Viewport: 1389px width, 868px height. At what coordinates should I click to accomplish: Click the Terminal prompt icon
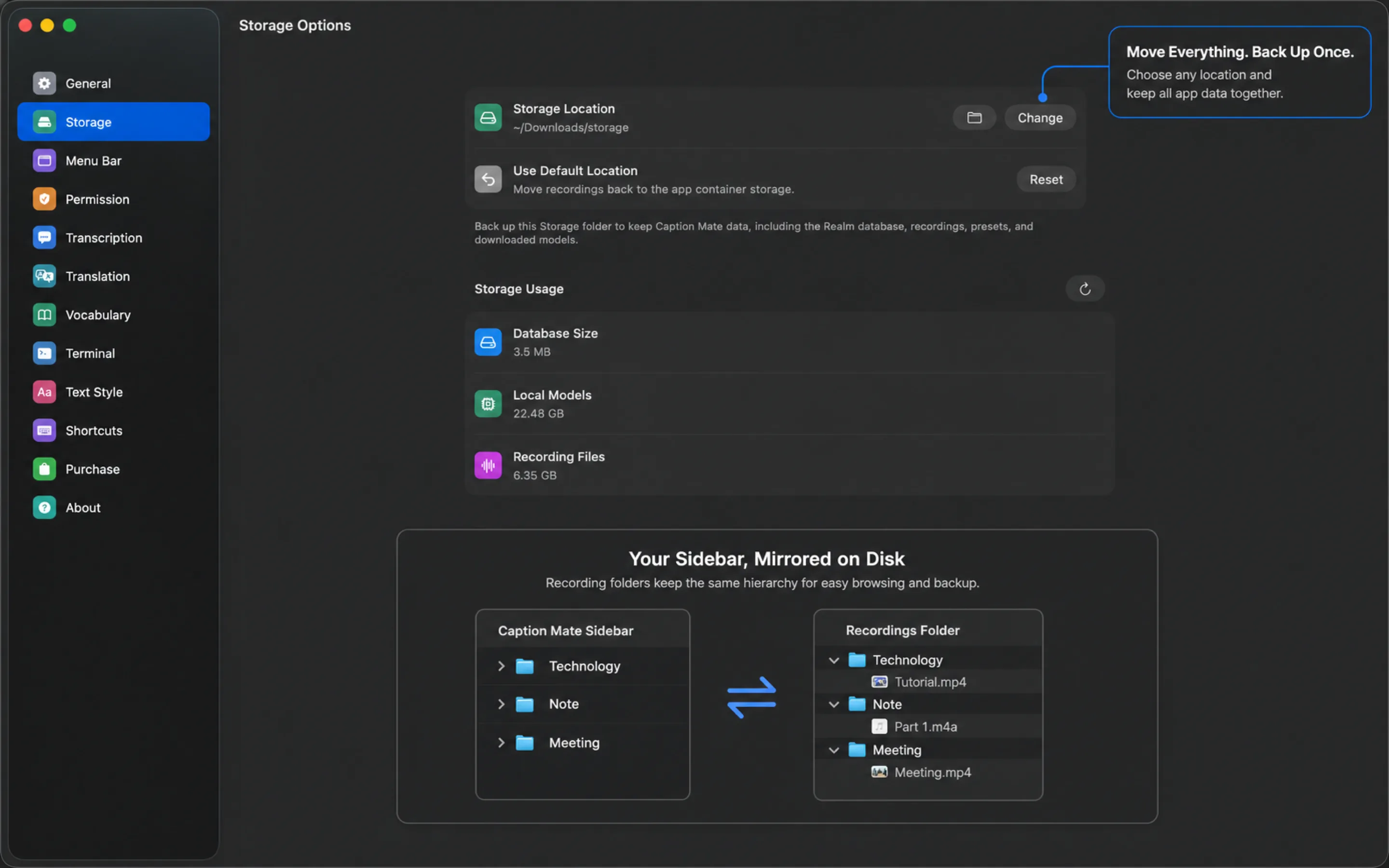pos(44,353)
